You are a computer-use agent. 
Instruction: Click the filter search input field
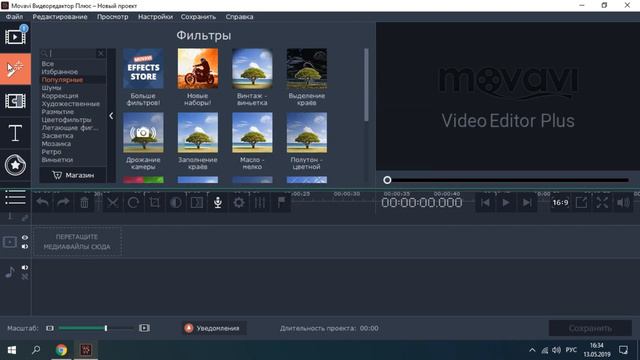(72, 53)
